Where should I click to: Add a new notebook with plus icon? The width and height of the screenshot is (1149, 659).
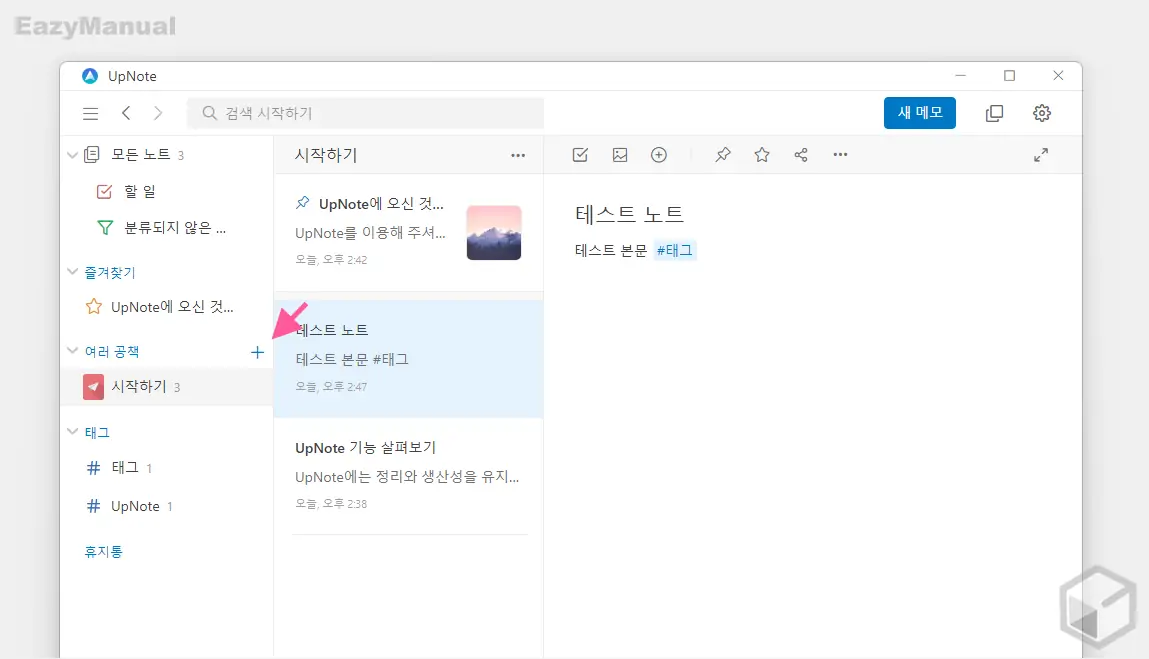tap(257, 353)
